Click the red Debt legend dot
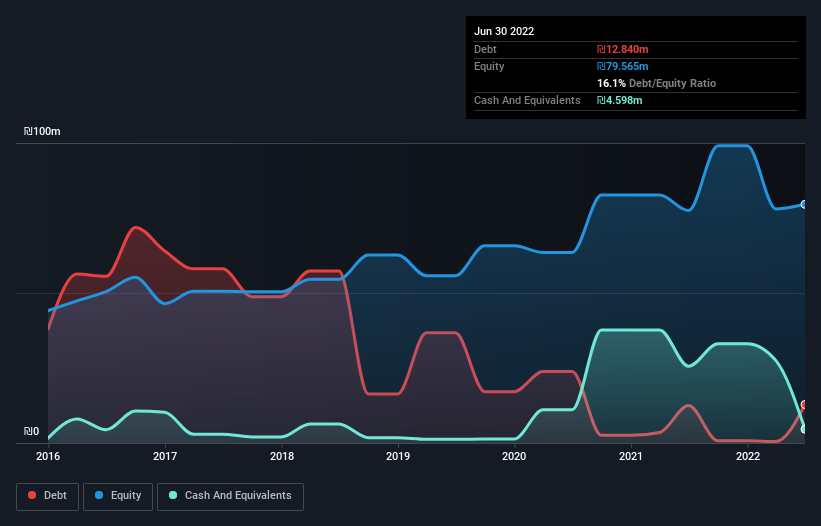The width and height of the screenshot is (821, 526). 32,495
